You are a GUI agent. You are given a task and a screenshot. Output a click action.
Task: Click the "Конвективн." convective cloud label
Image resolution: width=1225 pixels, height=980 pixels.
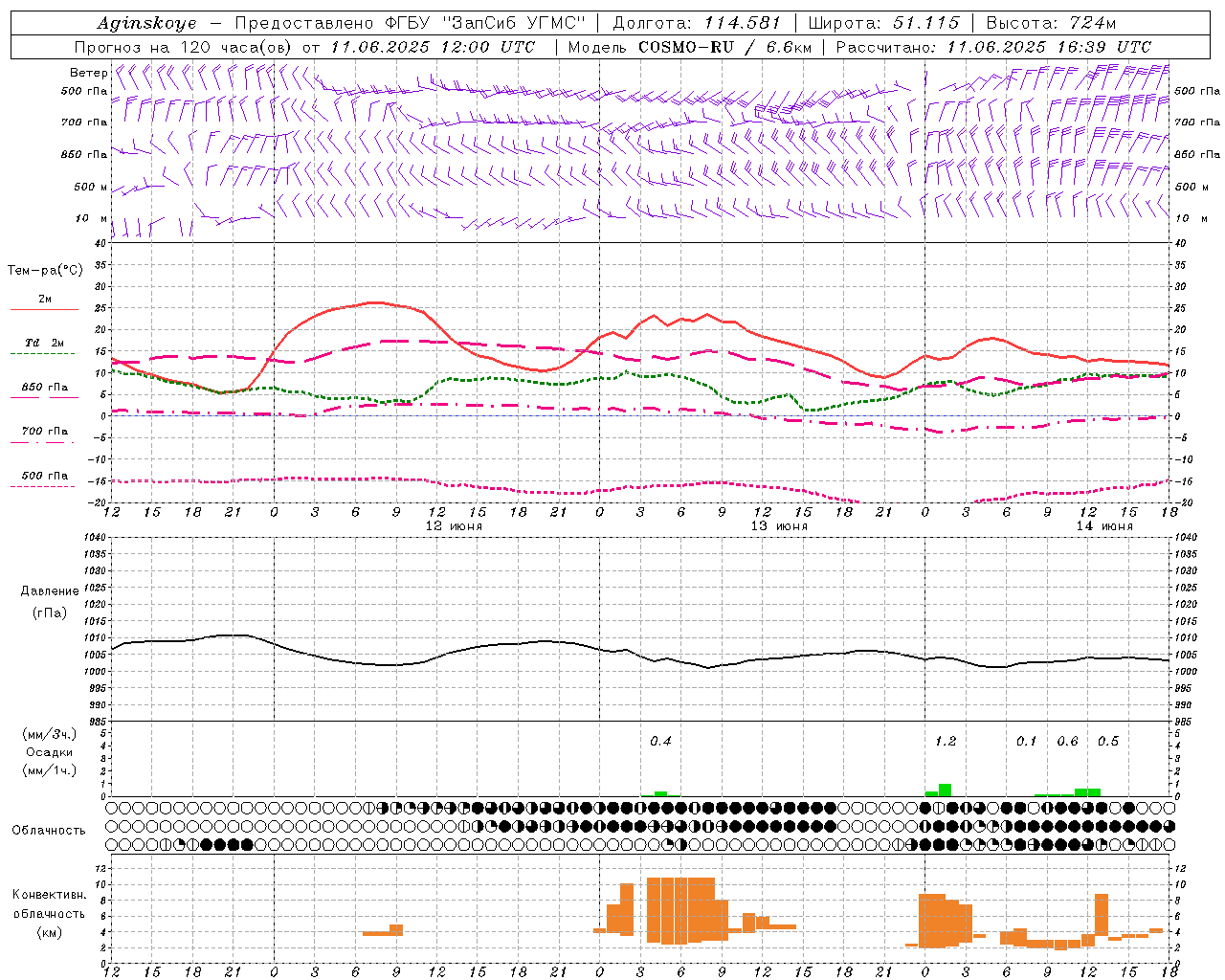pos(49,895)
